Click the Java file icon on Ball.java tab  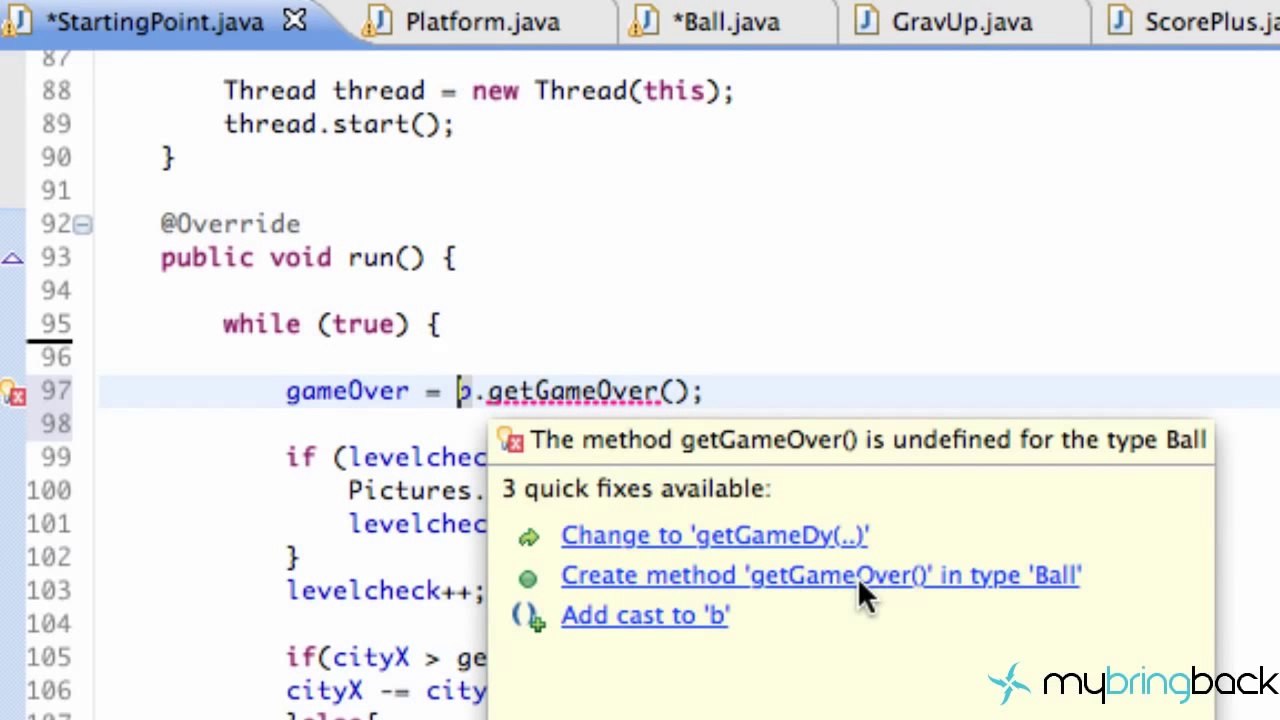point(644,21)
